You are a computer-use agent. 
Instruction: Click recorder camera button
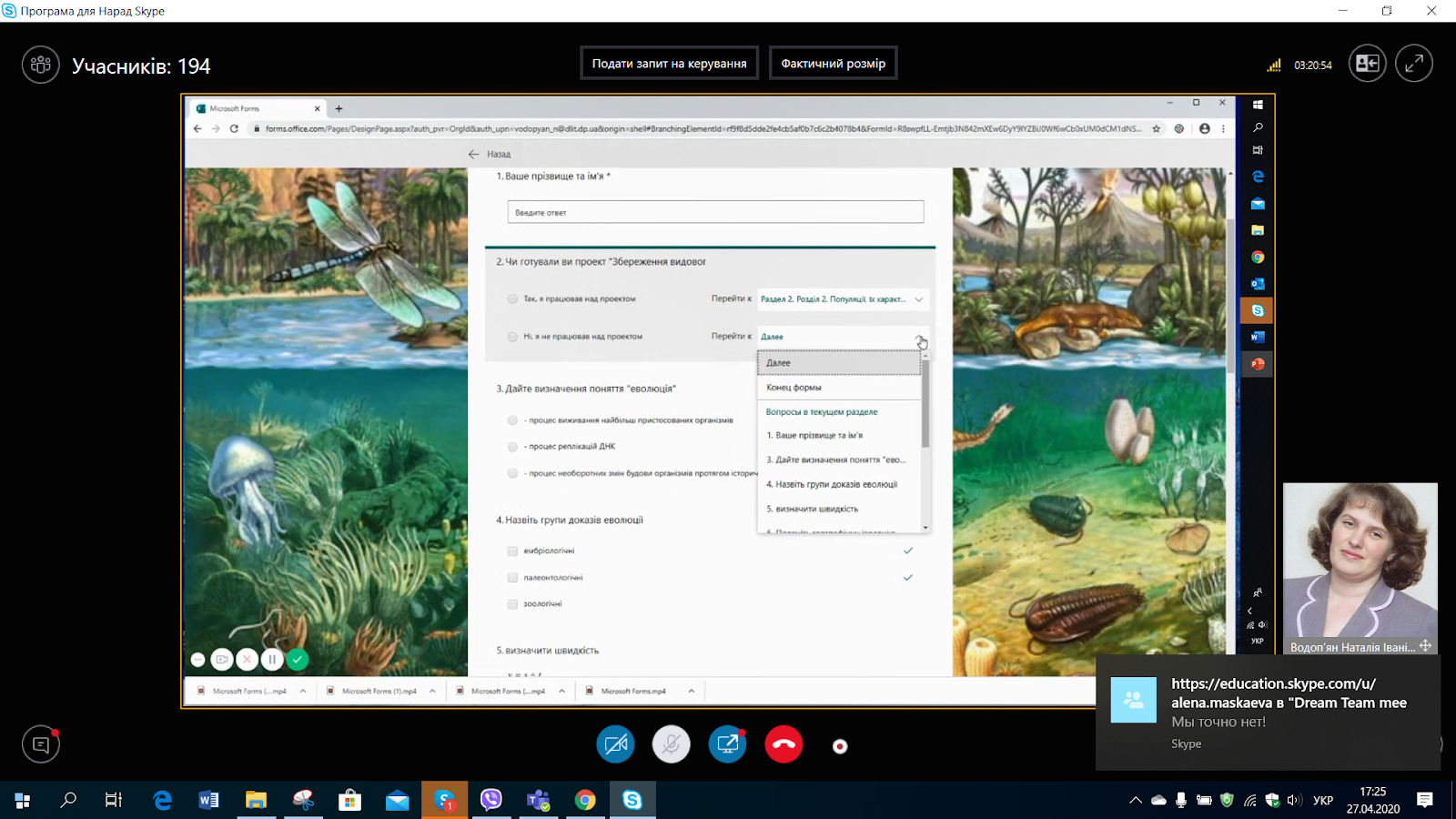pyautogui.click(x=221, y=660)
